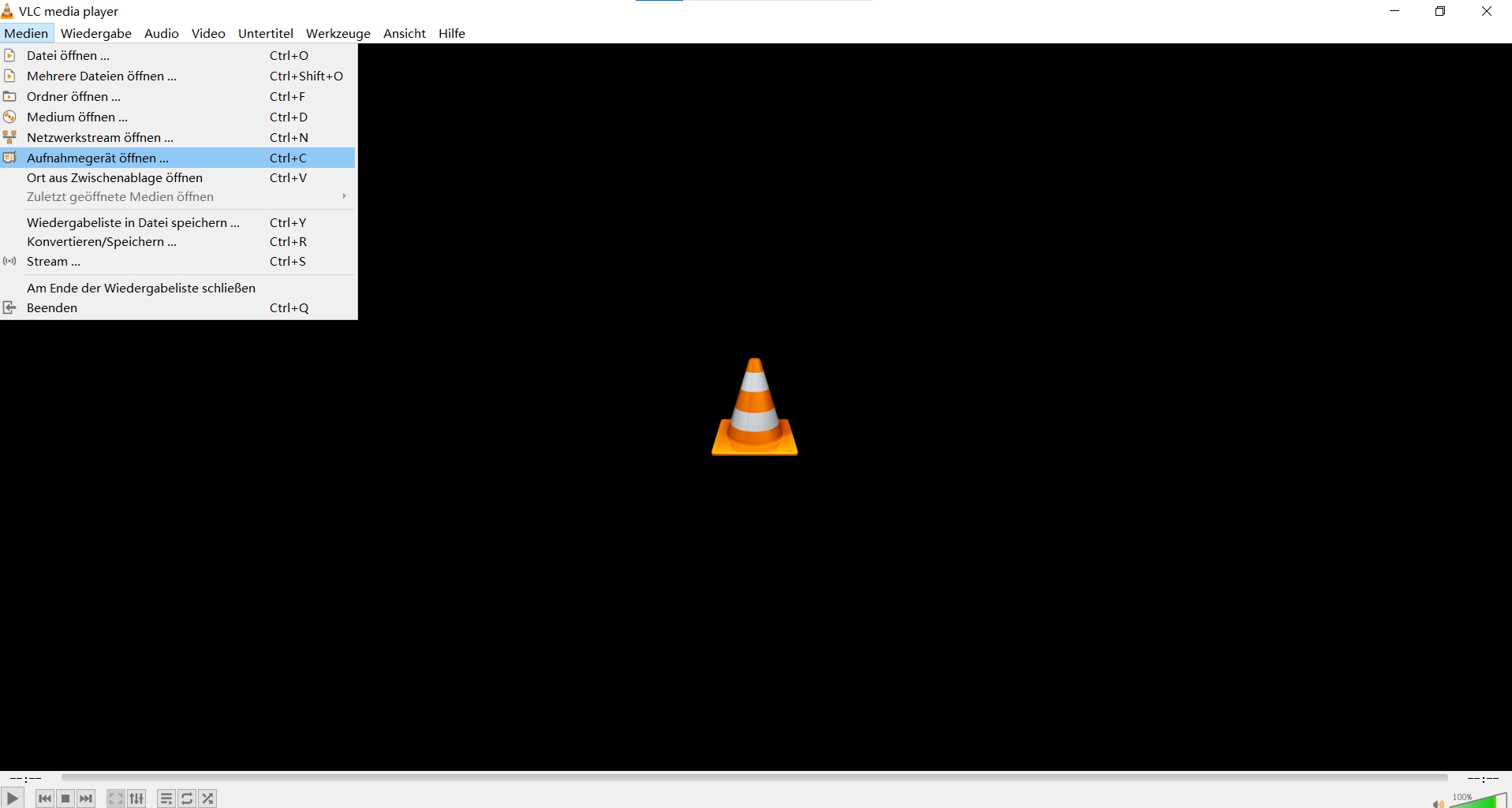Choose Wiedergabeliste in Datei speichern ...
This screenshot has width=1512, height=808.
tap(178, 222)
